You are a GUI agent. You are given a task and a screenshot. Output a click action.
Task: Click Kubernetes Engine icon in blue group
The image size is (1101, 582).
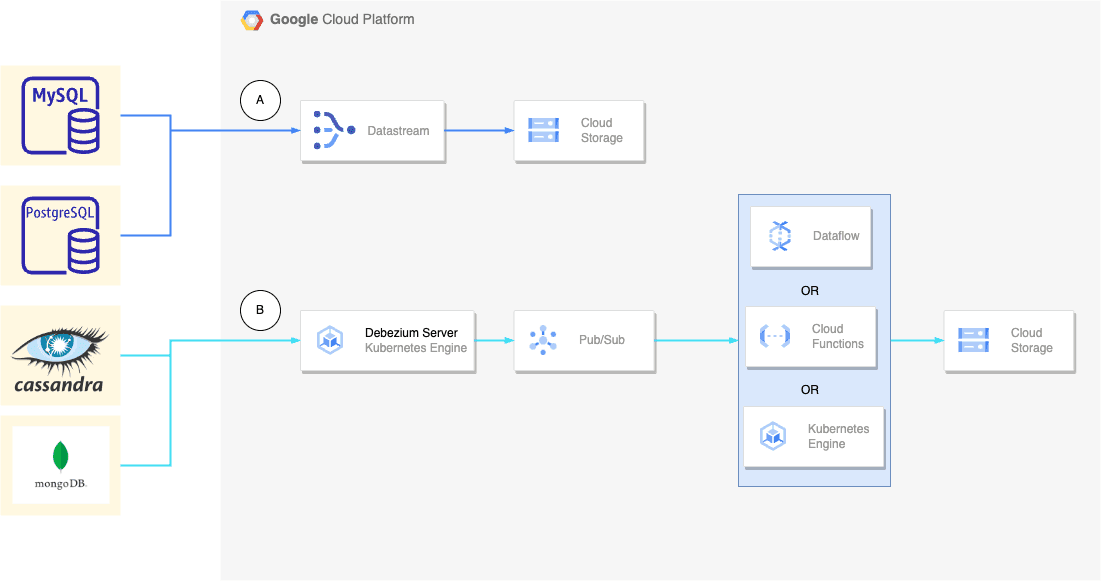(x=773, y=436)
